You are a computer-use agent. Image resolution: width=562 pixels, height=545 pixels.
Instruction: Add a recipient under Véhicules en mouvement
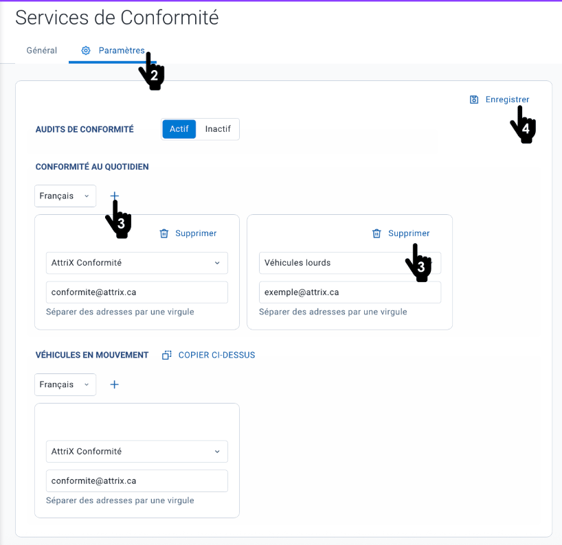point(114,384)
